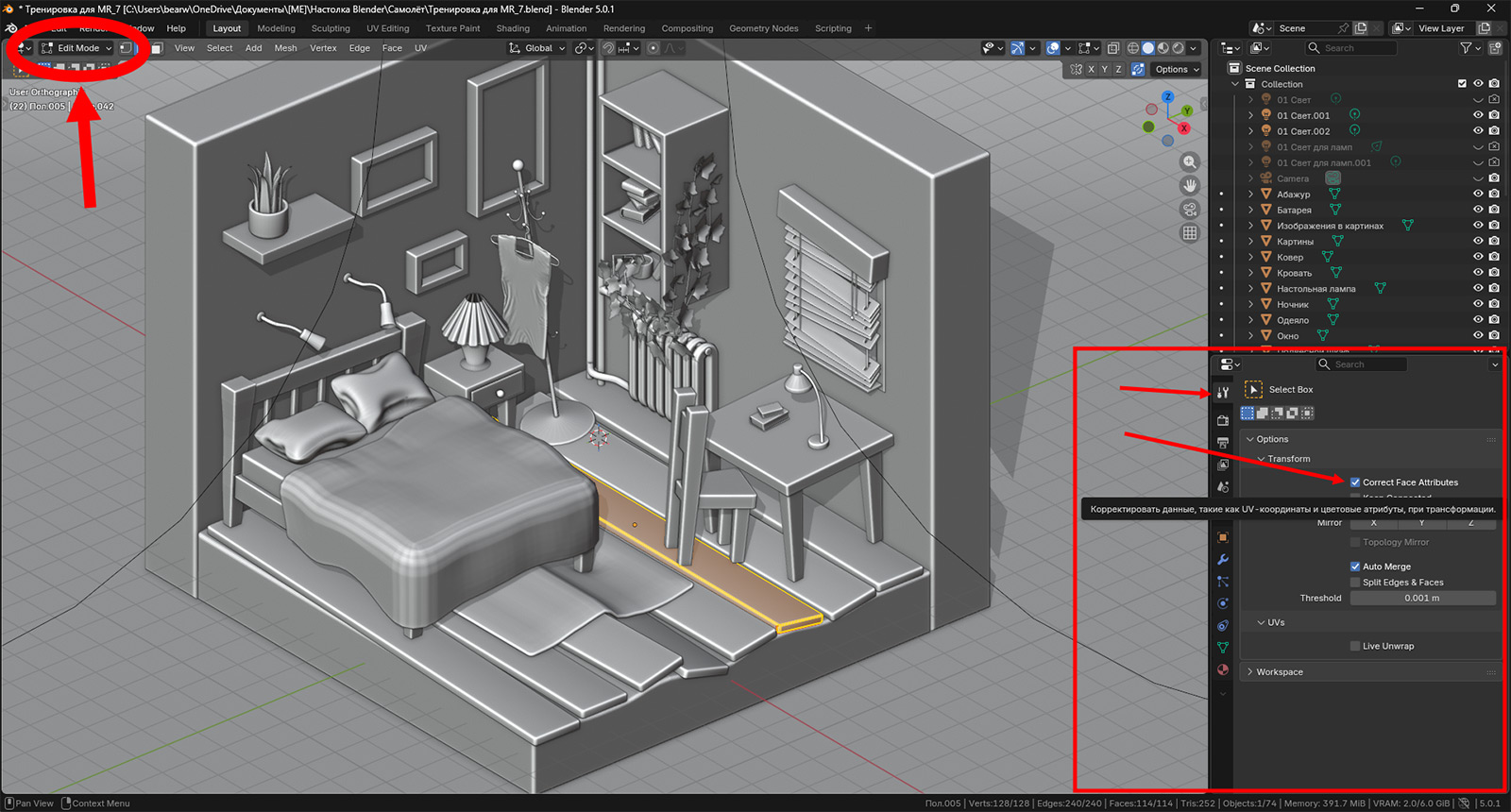Expand the Кровать tree item
This screenshot has width=1511, height=812.
click(1251, 273)
